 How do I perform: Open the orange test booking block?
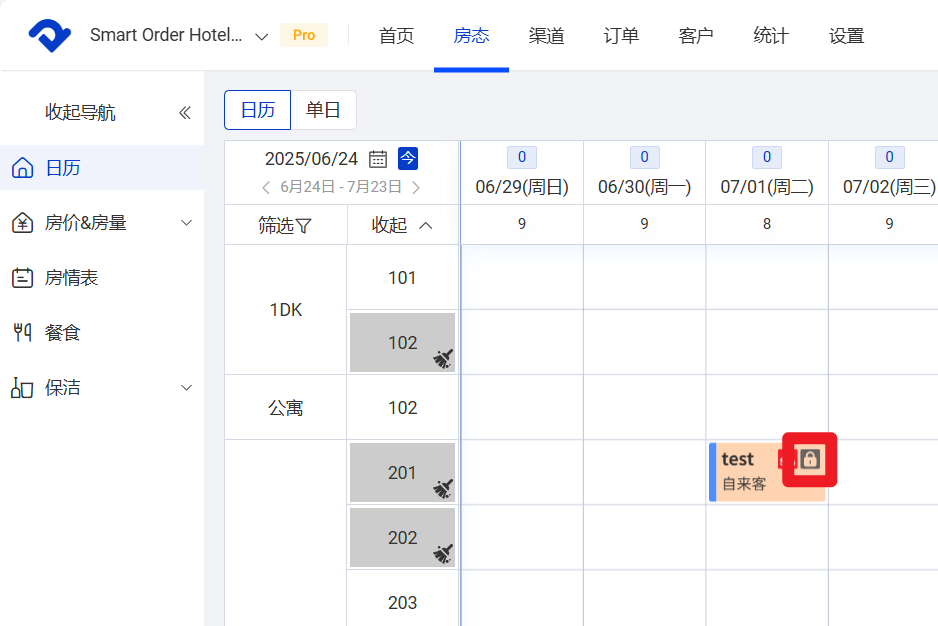[x=745, y=471]
